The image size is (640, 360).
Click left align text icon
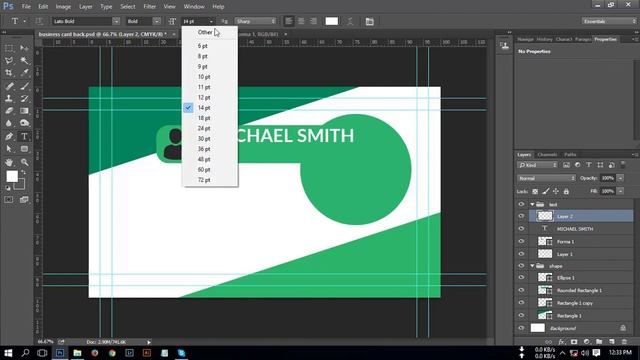[289, 21]
